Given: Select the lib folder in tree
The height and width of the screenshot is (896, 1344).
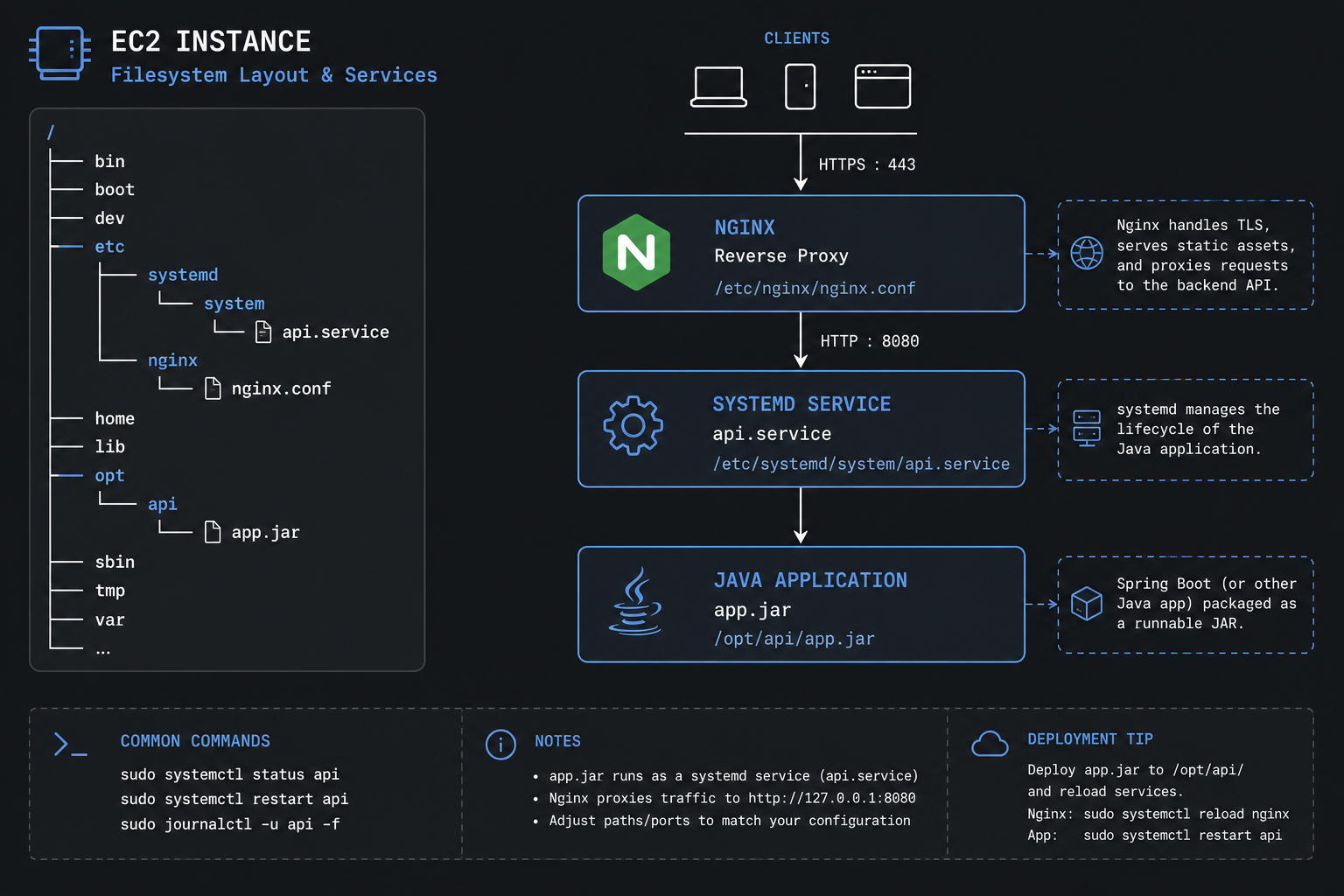Looking at the screenshot, I should pos(109,447).
